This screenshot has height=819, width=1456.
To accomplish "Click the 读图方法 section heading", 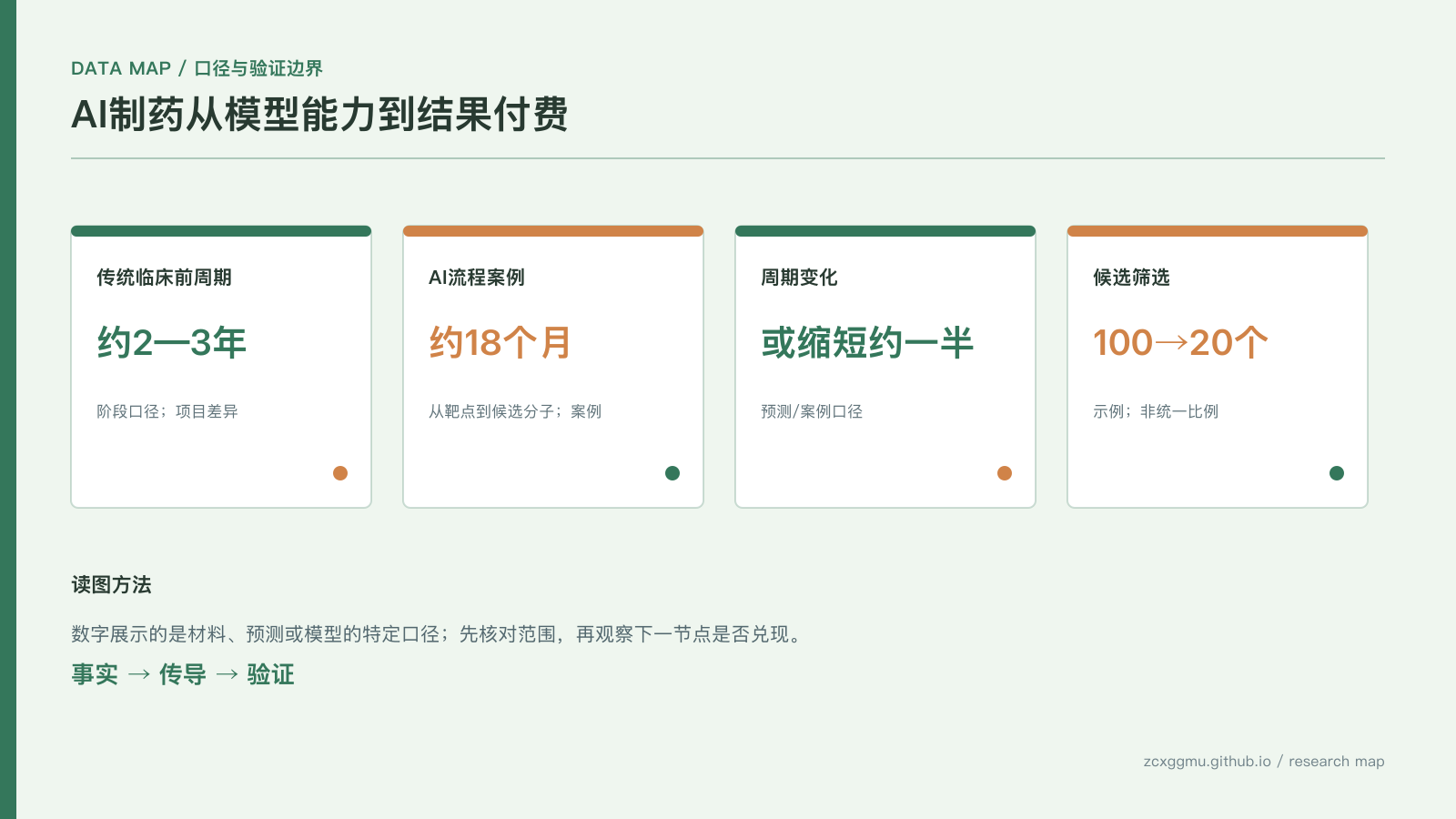I will pos(111,585).
